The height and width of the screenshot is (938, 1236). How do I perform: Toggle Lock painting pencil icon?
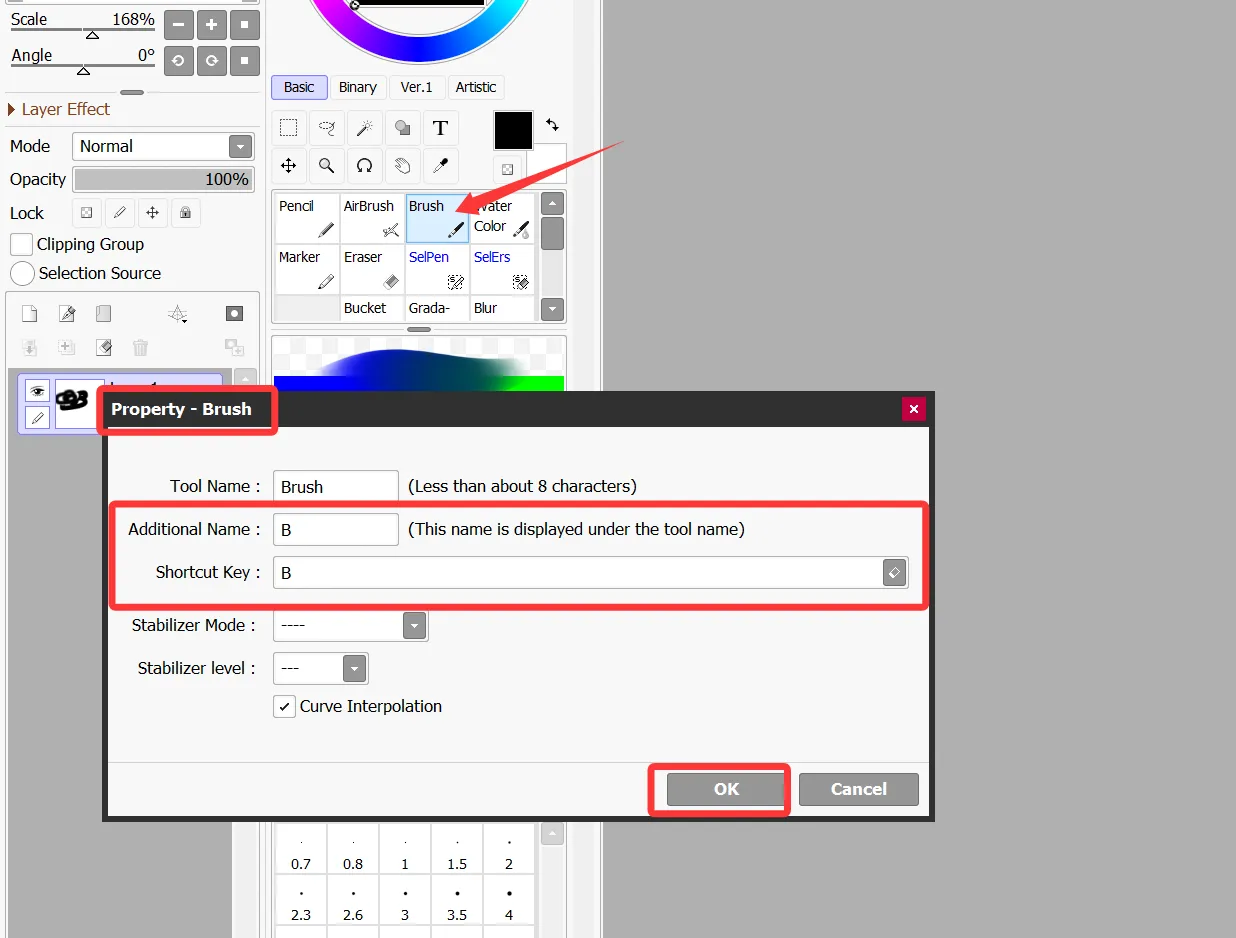click(119, 212)
